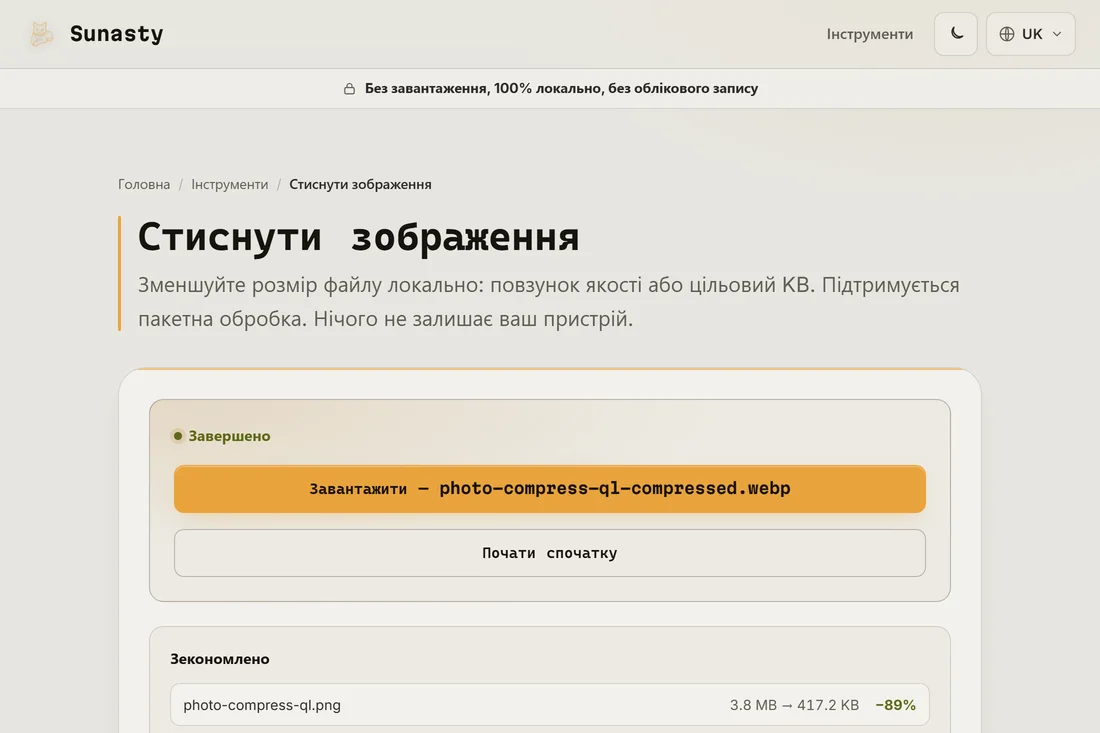The height and width of the screenshot is (733, 1100).
Task: Select the Стиснути зображення page heading
Action: coord(358,237)
